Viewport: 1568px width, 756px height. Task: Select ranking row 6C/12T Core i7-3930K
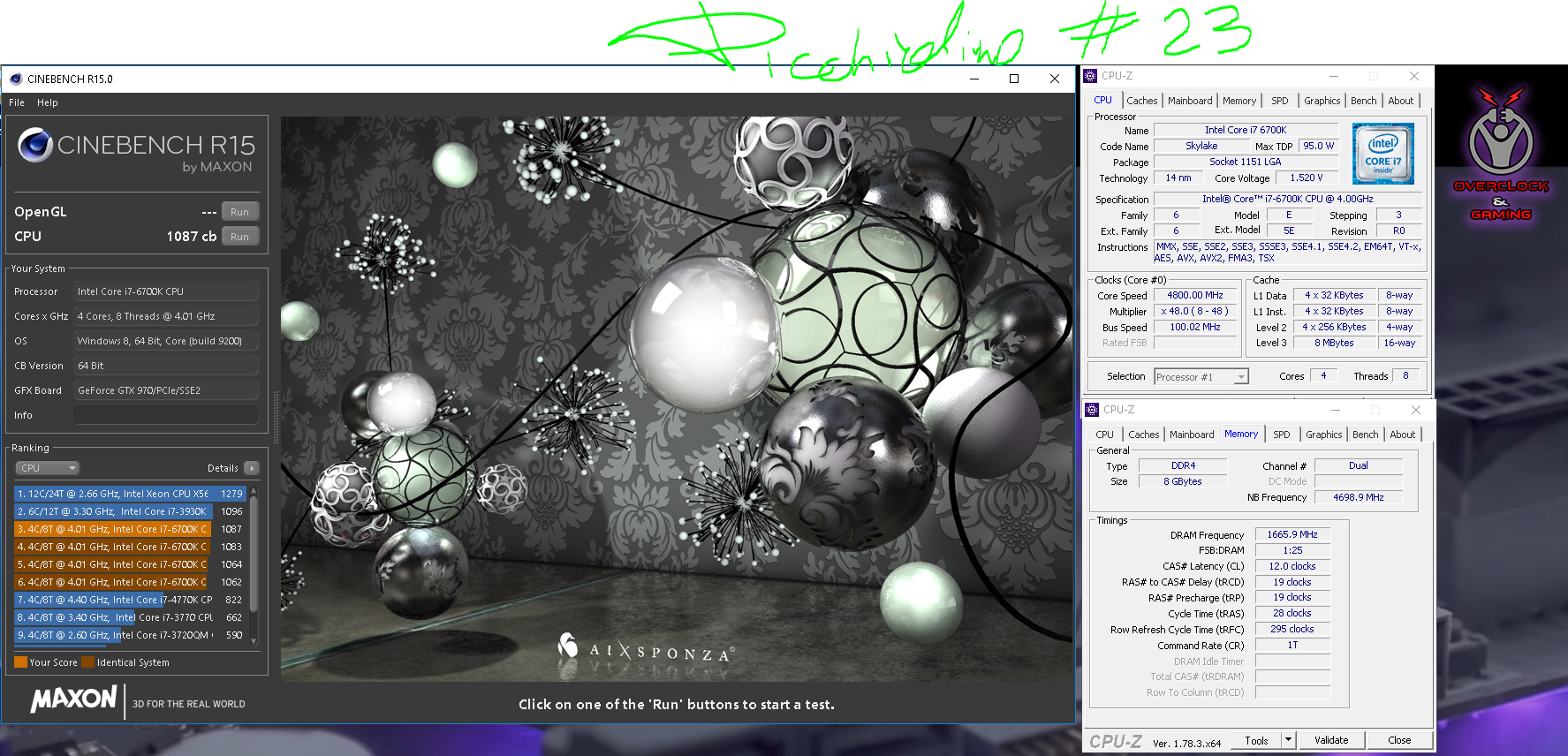pyautogui.click(x=130, y=511)
